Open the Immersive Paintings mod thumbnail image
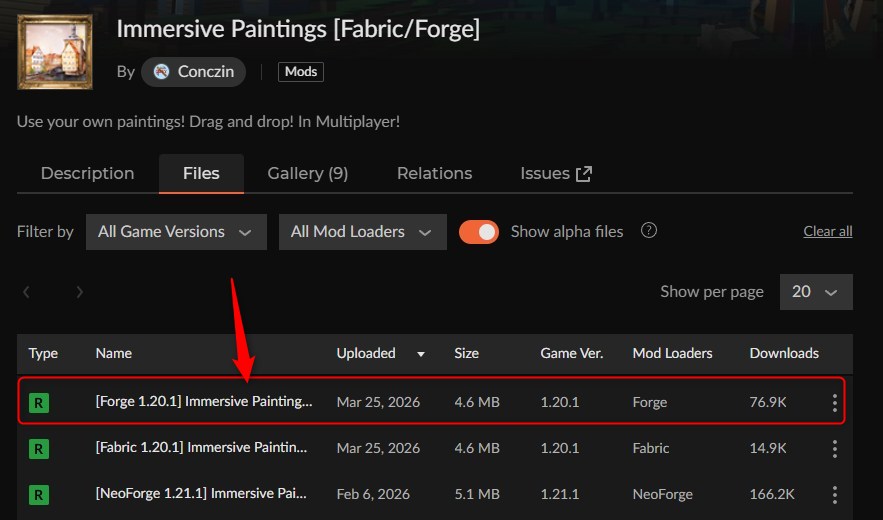The image size is (883, 520). 55,52
